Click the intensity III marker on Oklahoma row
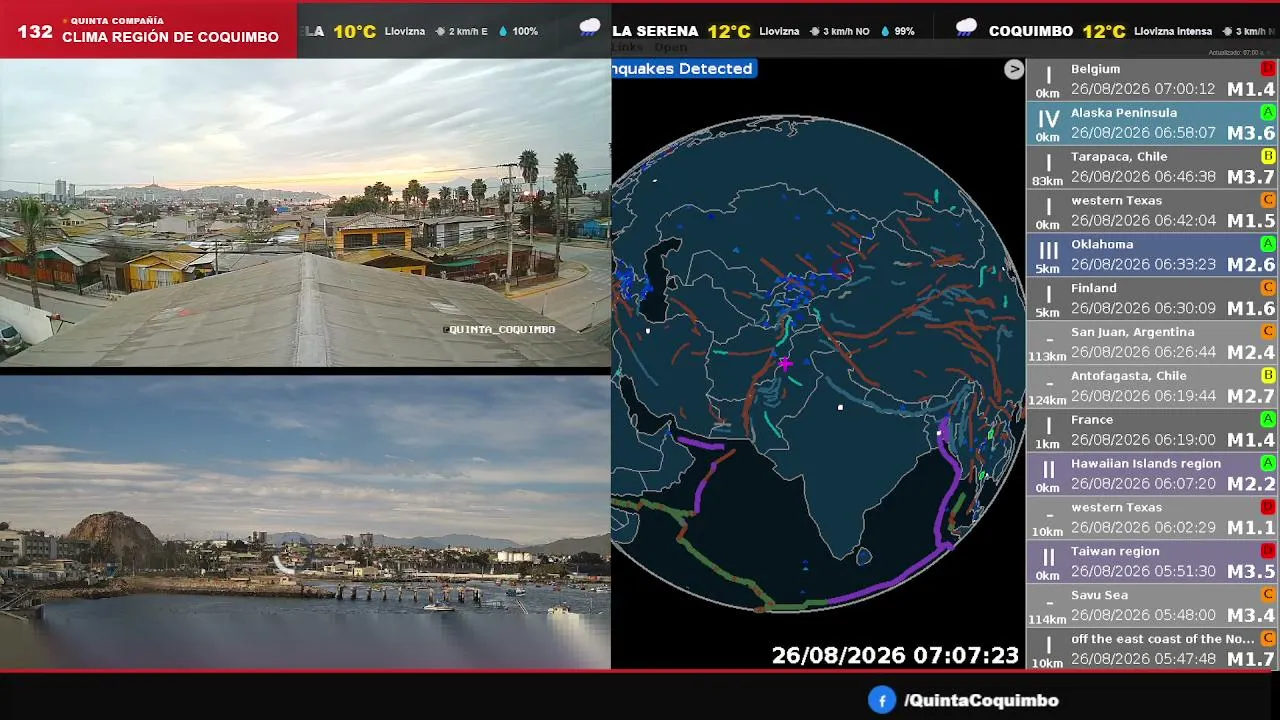 [x=1048, y=251]
